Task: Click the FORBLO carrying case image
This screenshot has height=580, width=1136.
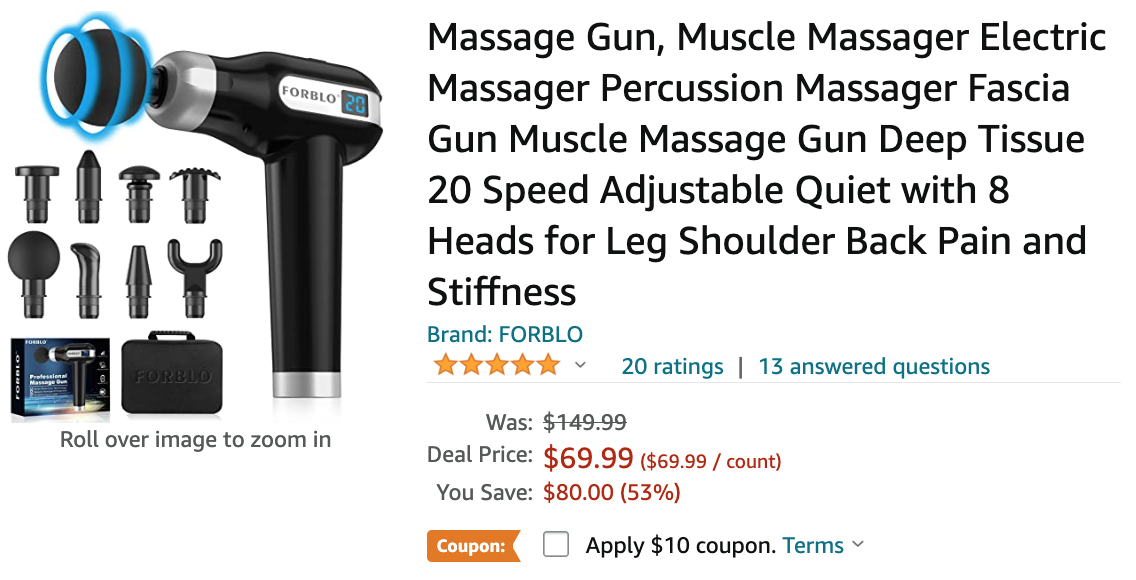Action: coord(172,373)
